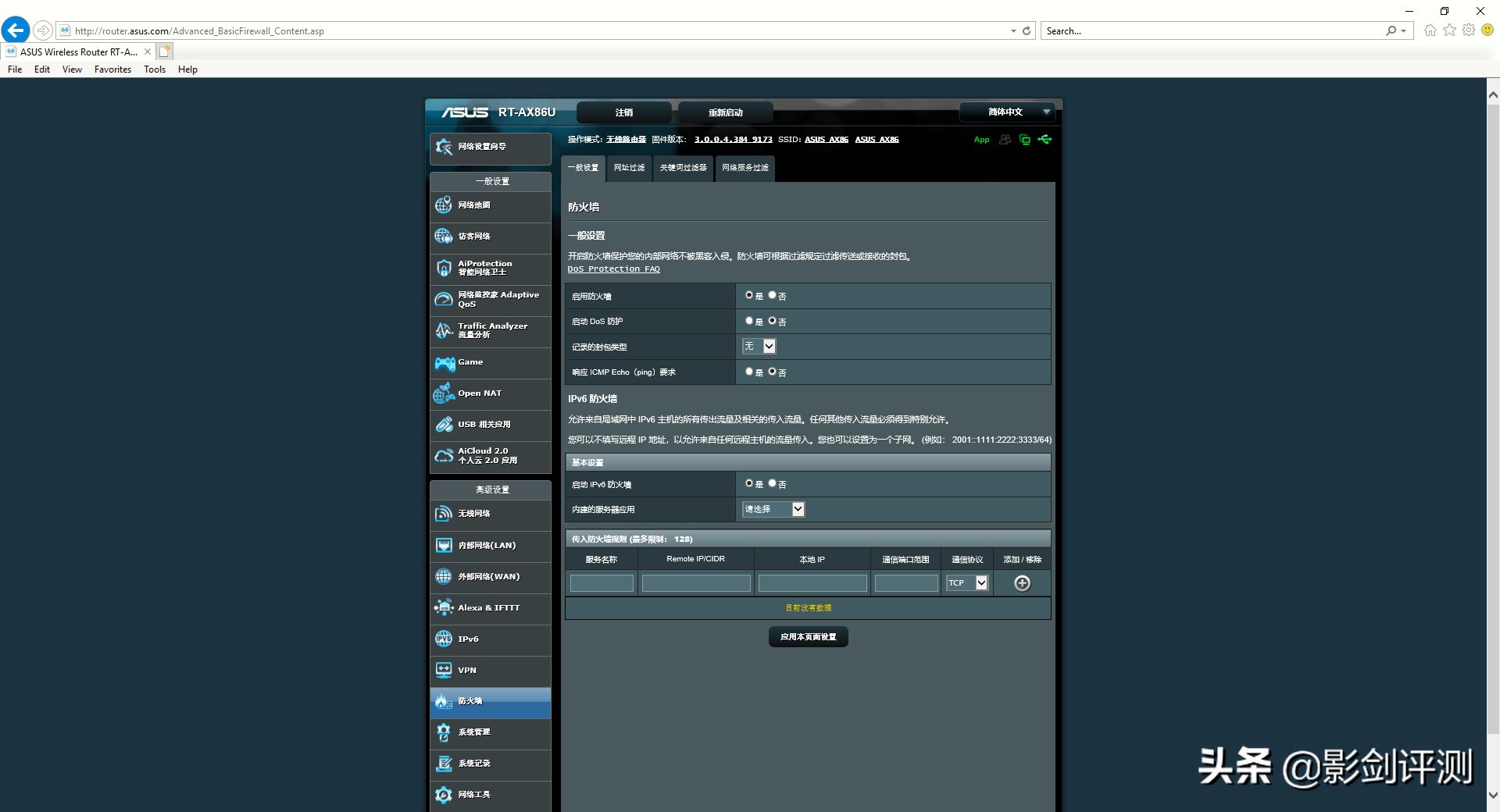Viewport: 1500px width, 812px height.
Task: Open the Adaptive QoS gauge icon
Action: click(444, 299)
